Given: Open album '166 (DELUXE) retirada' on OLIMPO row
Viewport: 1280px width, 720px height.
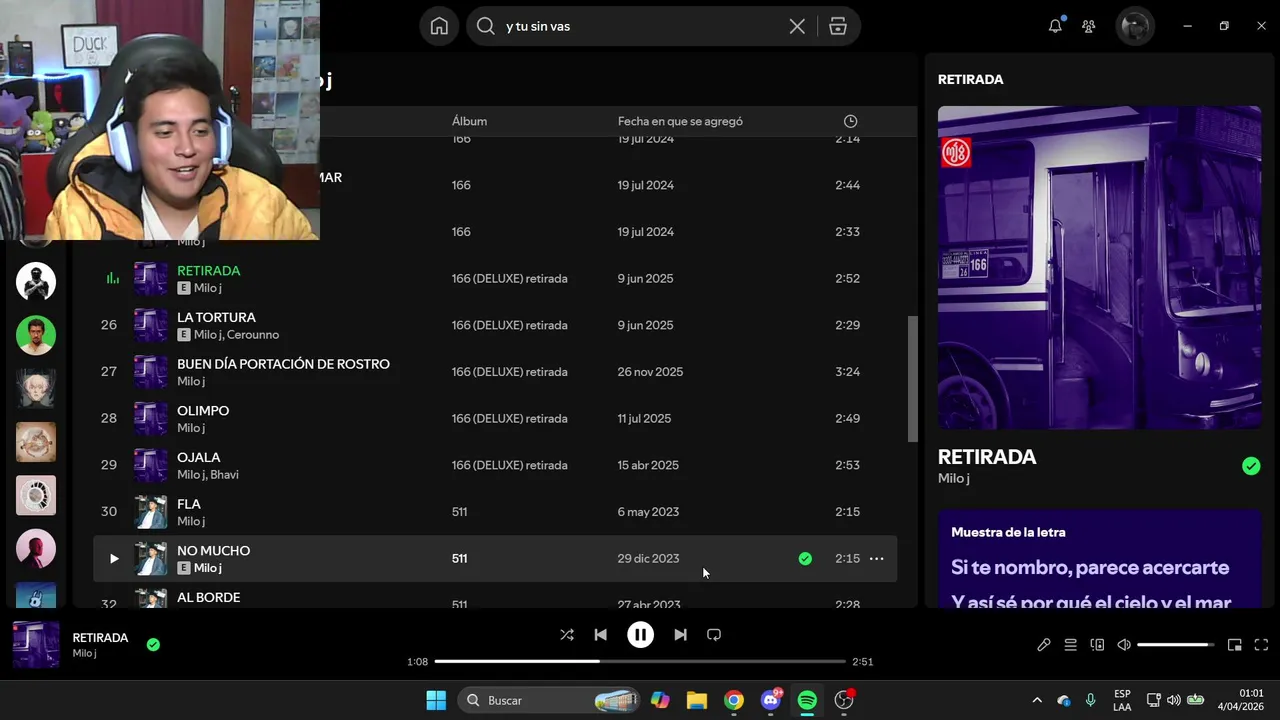Looking at the screenshot, I should (x=509, y=418).
